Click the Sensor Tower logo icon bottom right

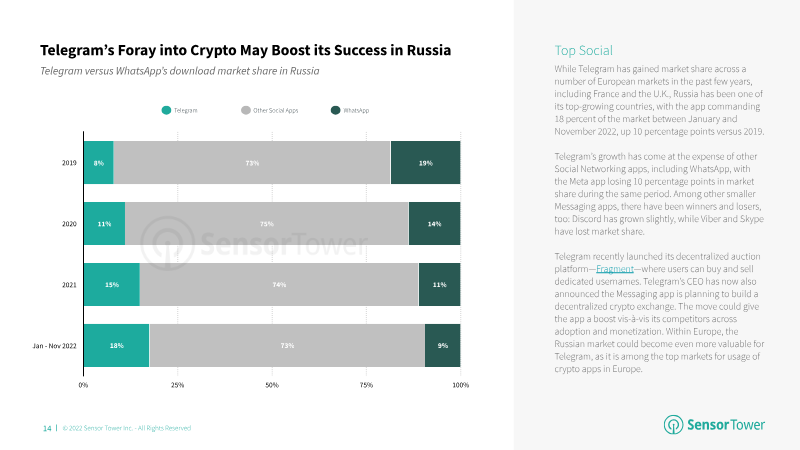(673, 424)
